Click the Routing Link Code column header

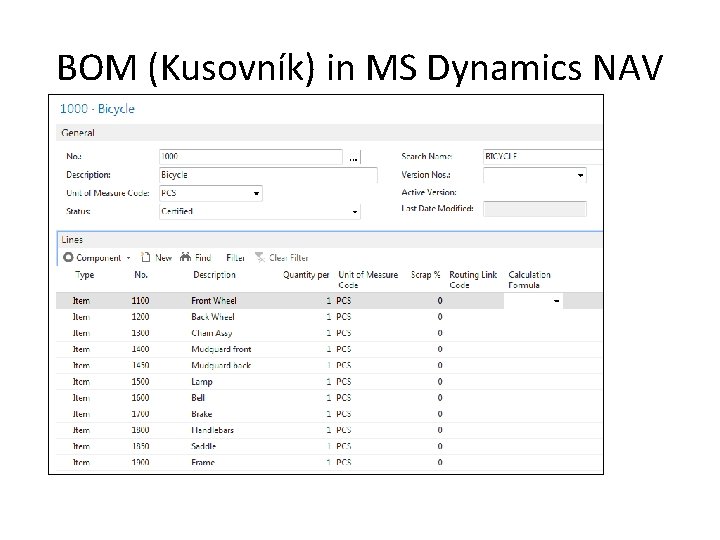click(473, 280)
